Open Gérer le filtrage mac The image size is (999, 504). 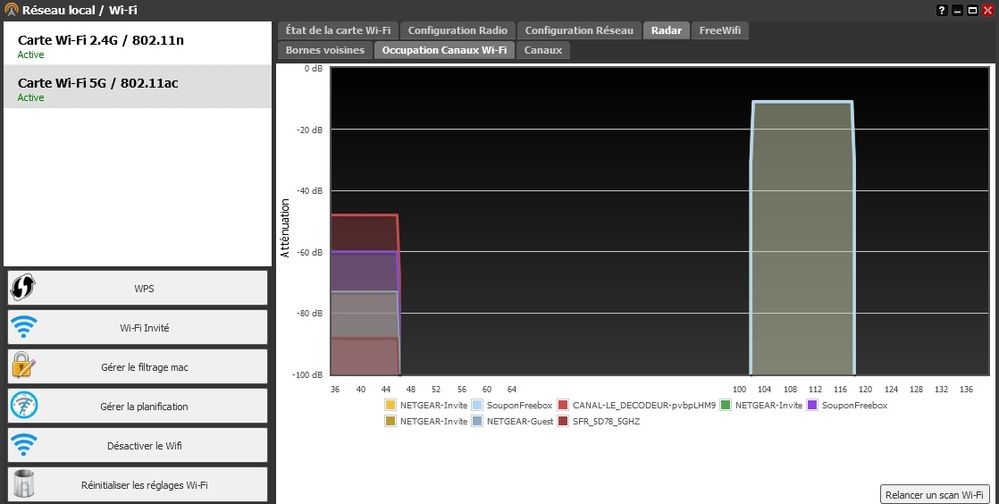click(x=138, y=367)
